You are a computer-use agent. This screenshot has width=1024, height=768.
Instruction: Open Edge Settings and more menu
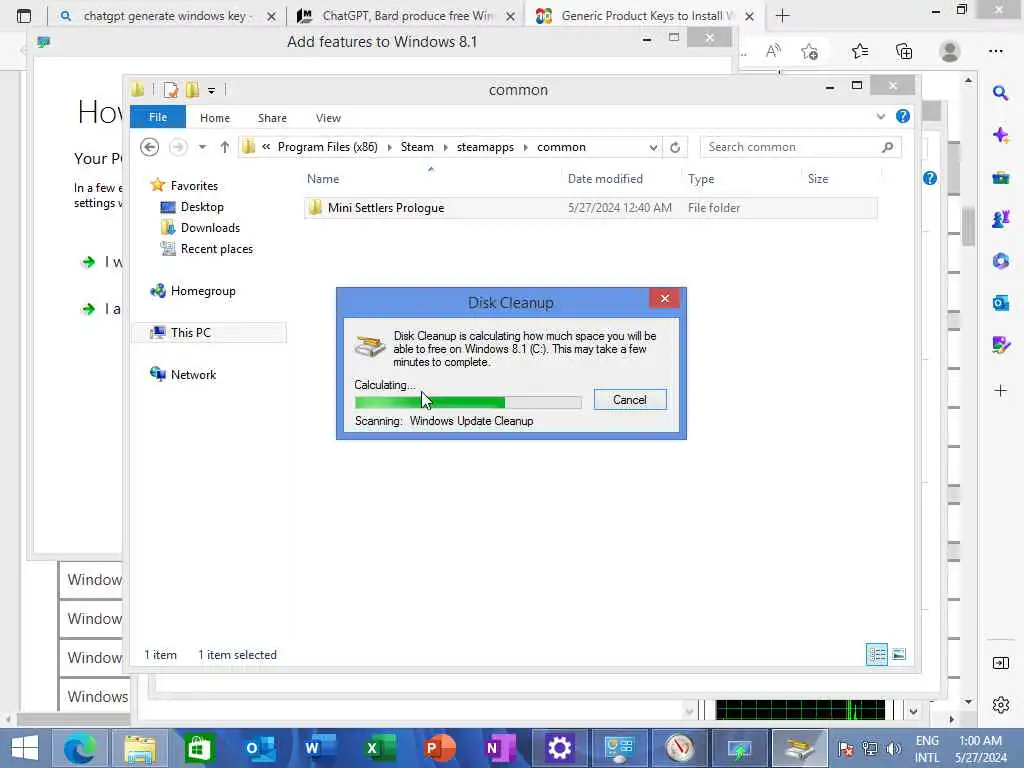995,51
